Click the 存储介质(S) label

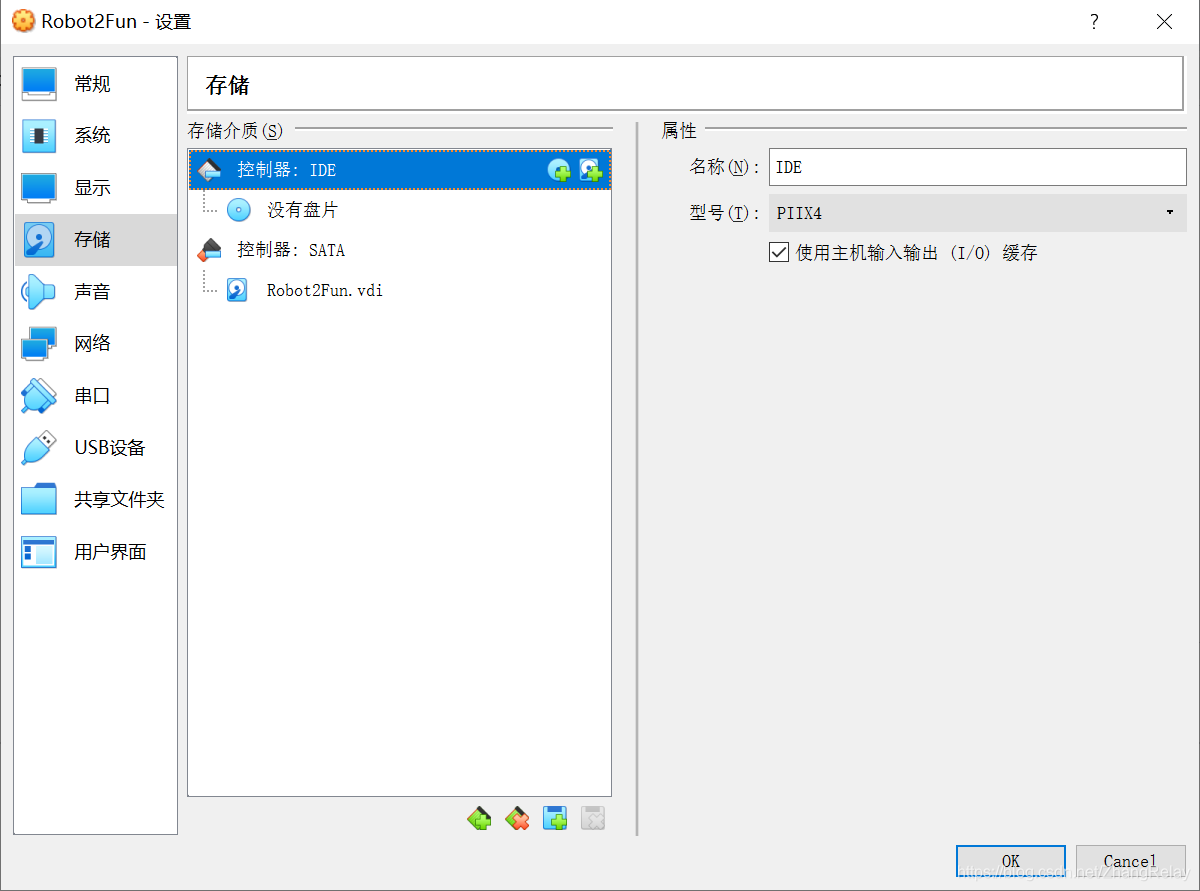coord(235,130)
